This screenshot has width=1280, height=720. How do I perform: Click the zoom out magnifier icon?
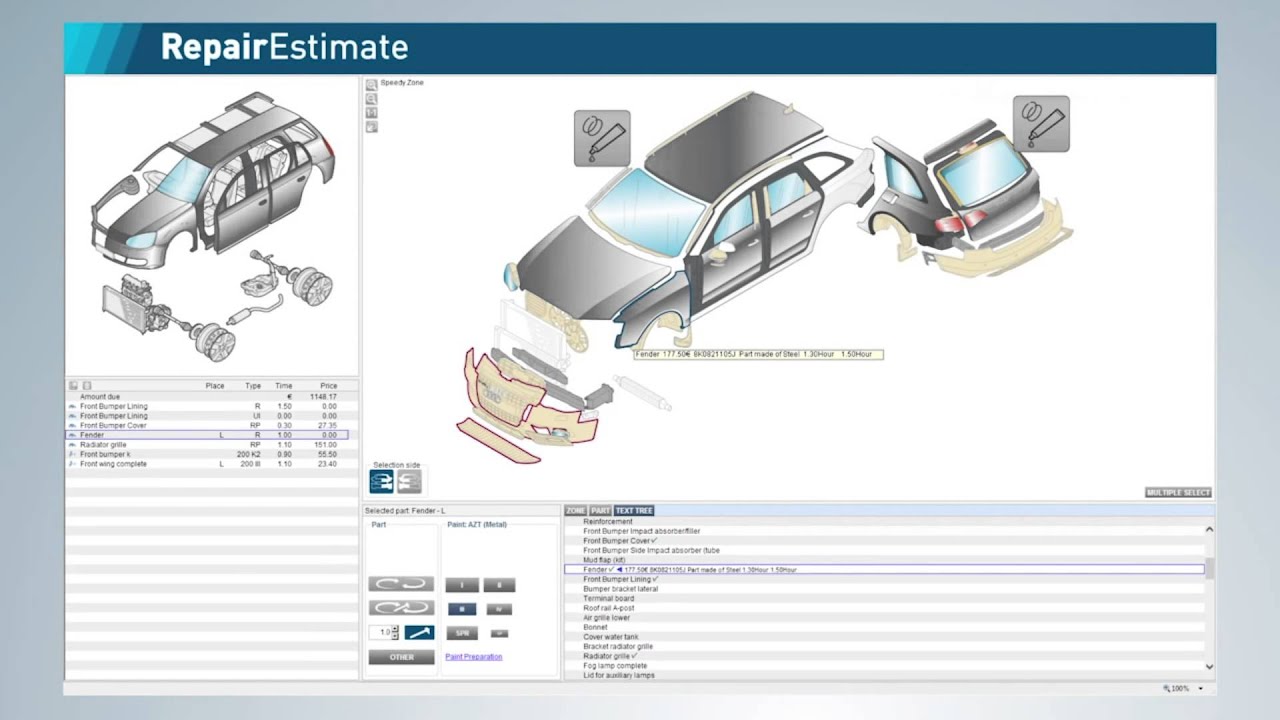point(371,100)
